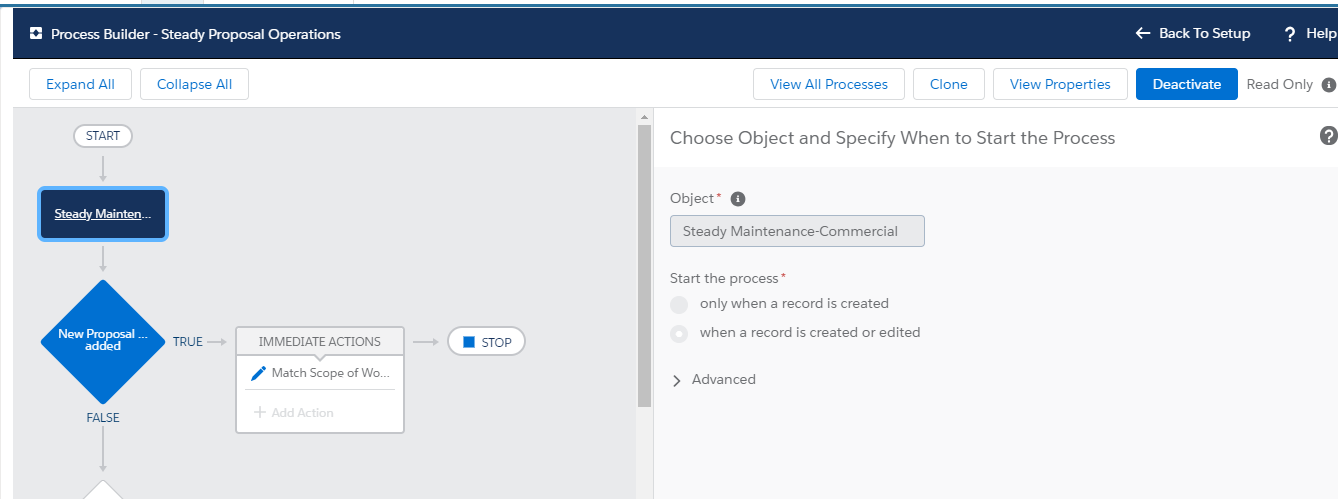Click the Read Only info icon
The height and width of the screenshot is (499, 1338).
1328,85
